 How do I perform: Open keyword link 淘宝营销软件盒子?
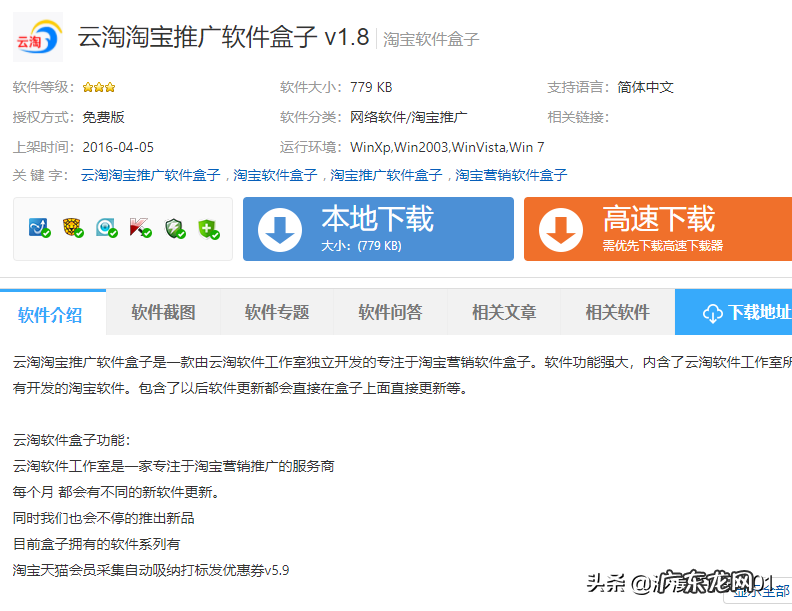click(x=511, y=175)
